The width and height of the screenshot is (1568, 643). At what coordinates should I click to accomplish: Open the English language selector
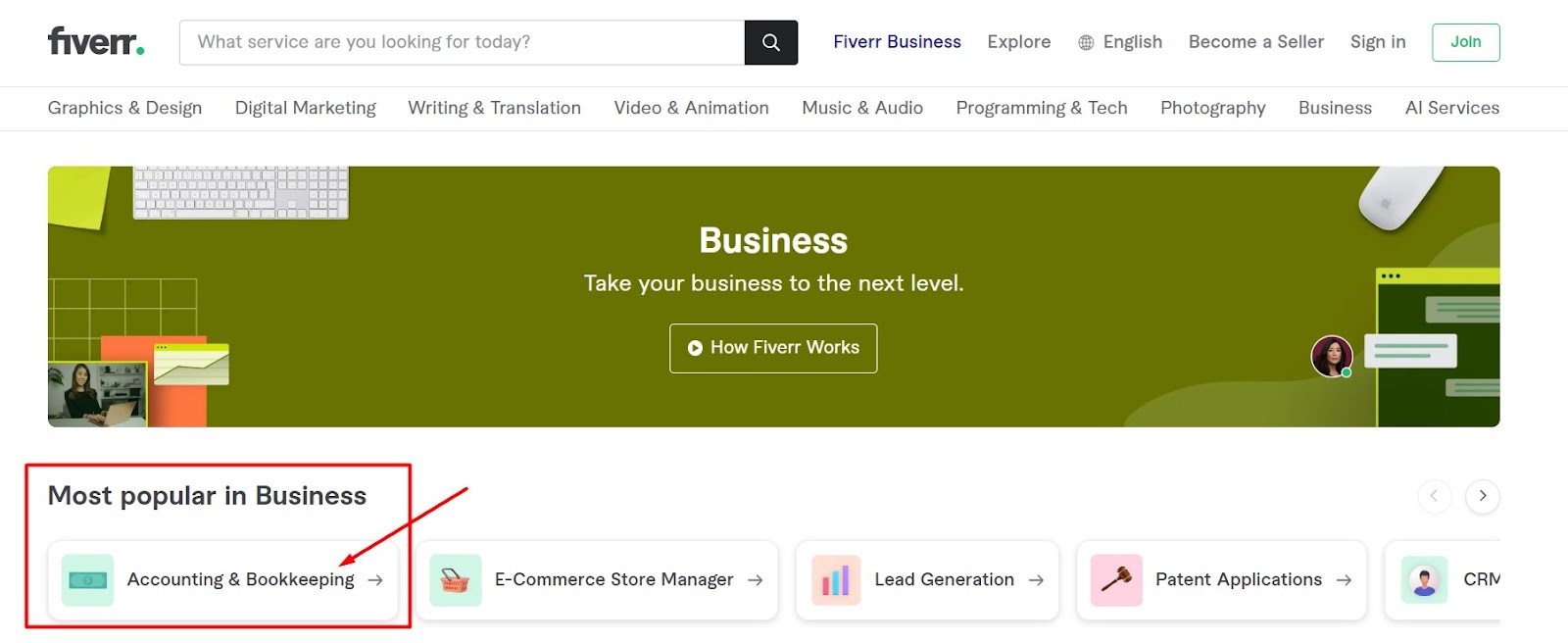click(x=1132, y=42)
